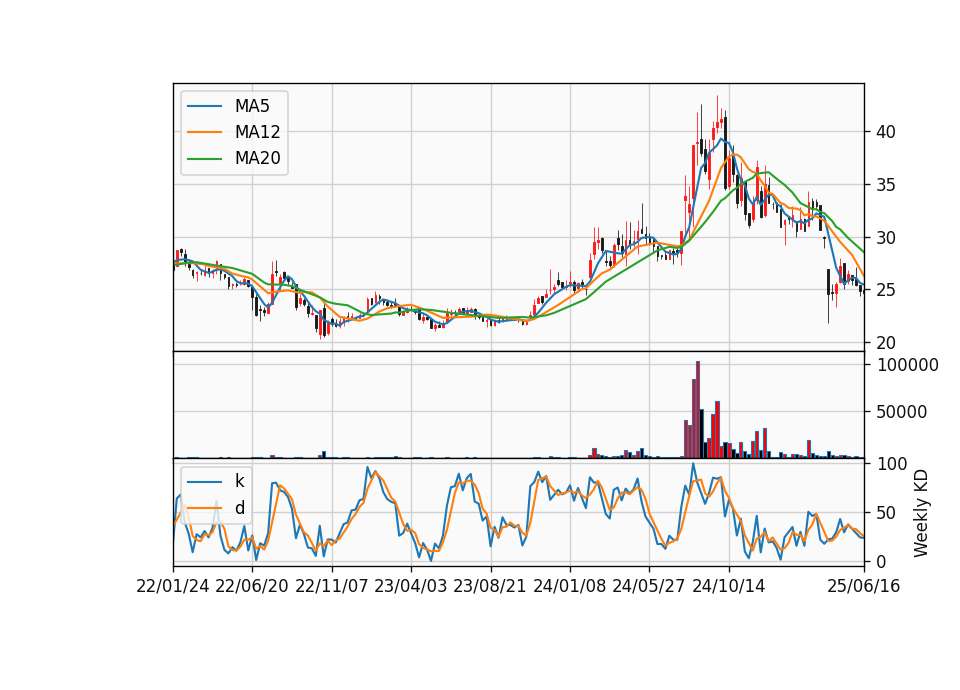Click the tallest volume bar
Image resolution: width=960 pixels, height=690 pixels.
[698, 410]
